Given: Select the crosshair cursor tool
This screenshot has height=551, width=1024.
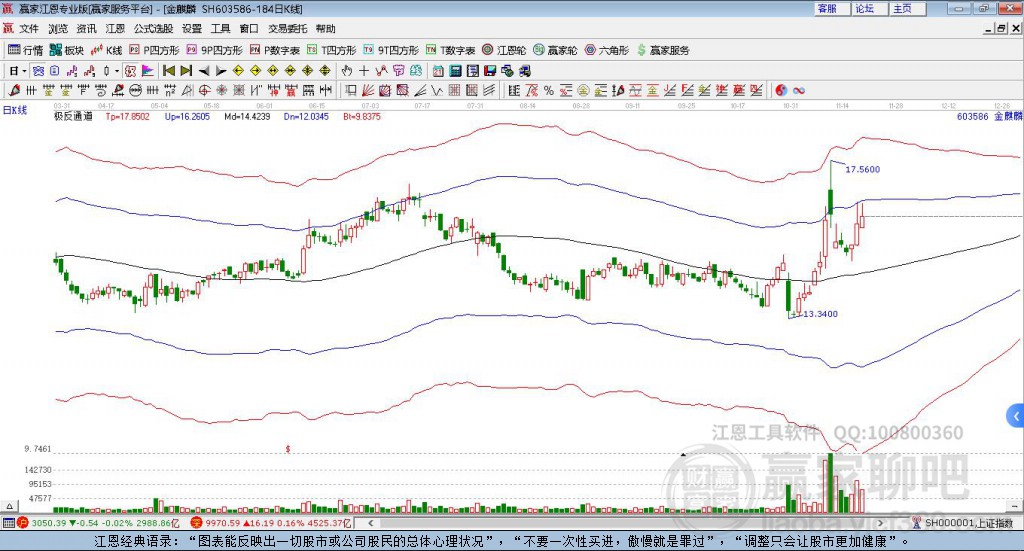Looking at the screenshot, I should (364, 71).
